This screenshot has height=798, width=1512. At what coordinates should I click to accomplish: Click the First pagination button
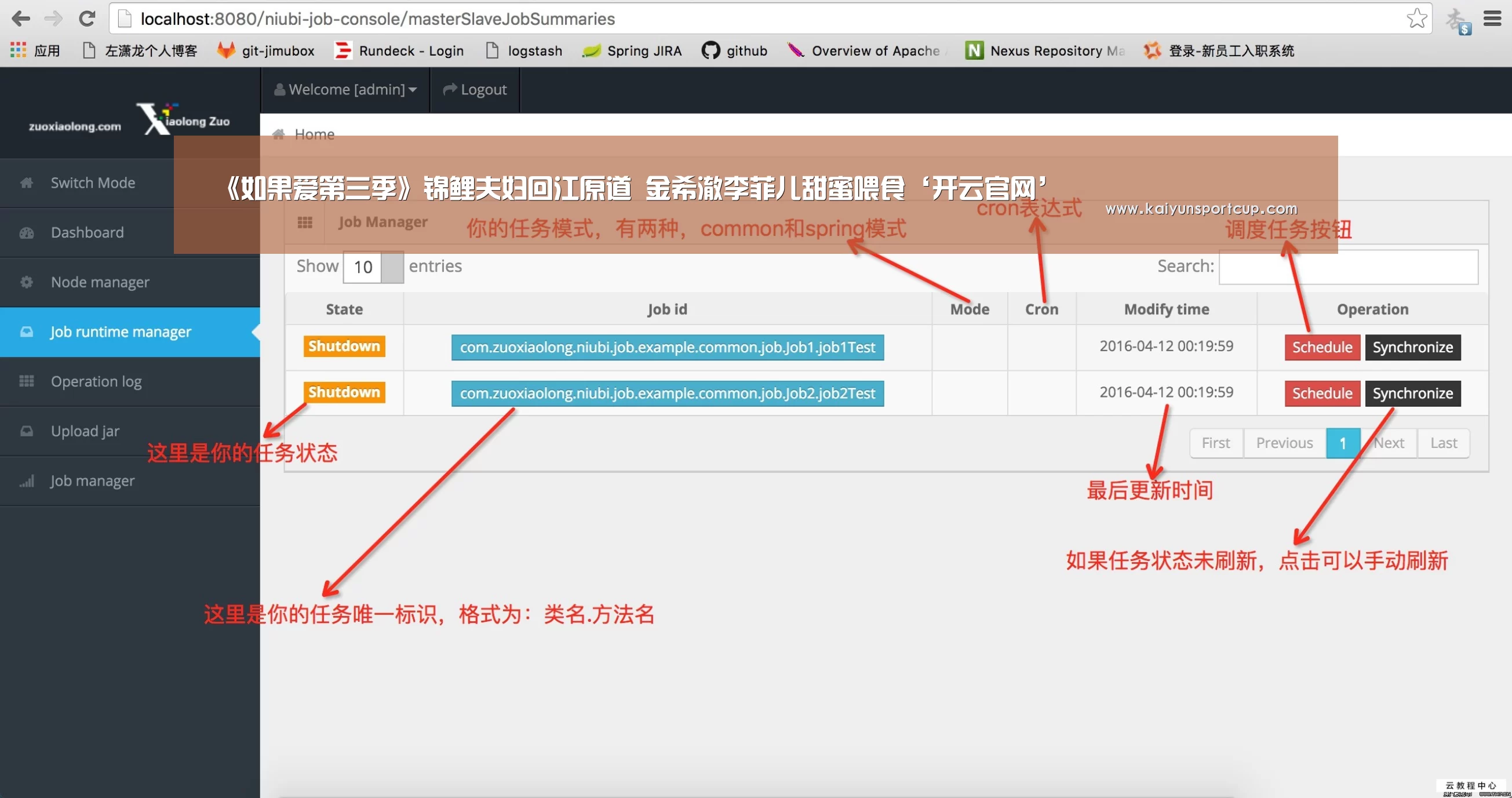point(1216,443)
